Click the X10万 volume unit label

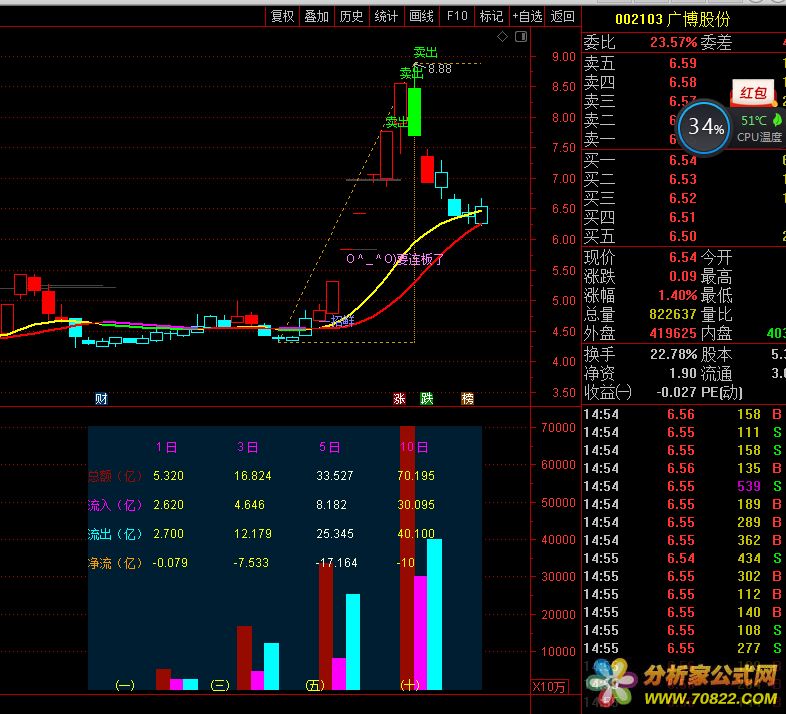tap(549, 687)
